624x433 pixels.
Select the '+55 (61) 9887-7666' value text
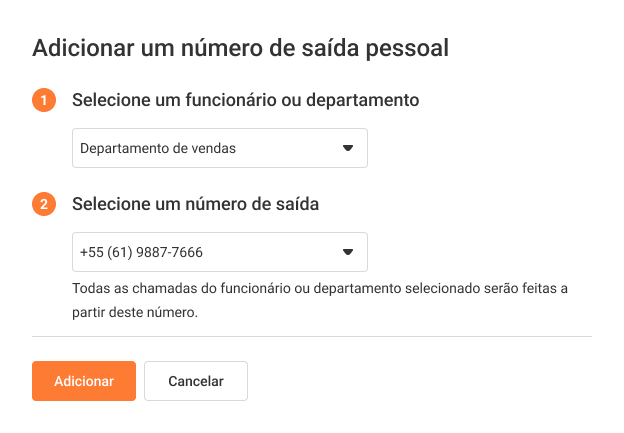(134, 253)
